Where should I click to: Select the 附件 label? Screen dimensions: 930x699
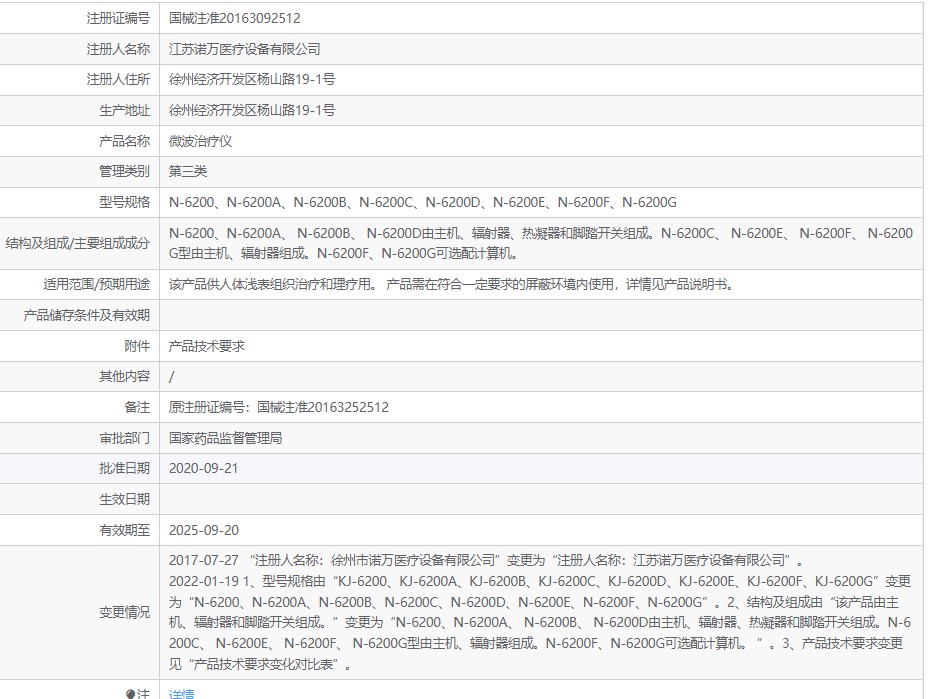pyautogui.click(x=137, y=346)
